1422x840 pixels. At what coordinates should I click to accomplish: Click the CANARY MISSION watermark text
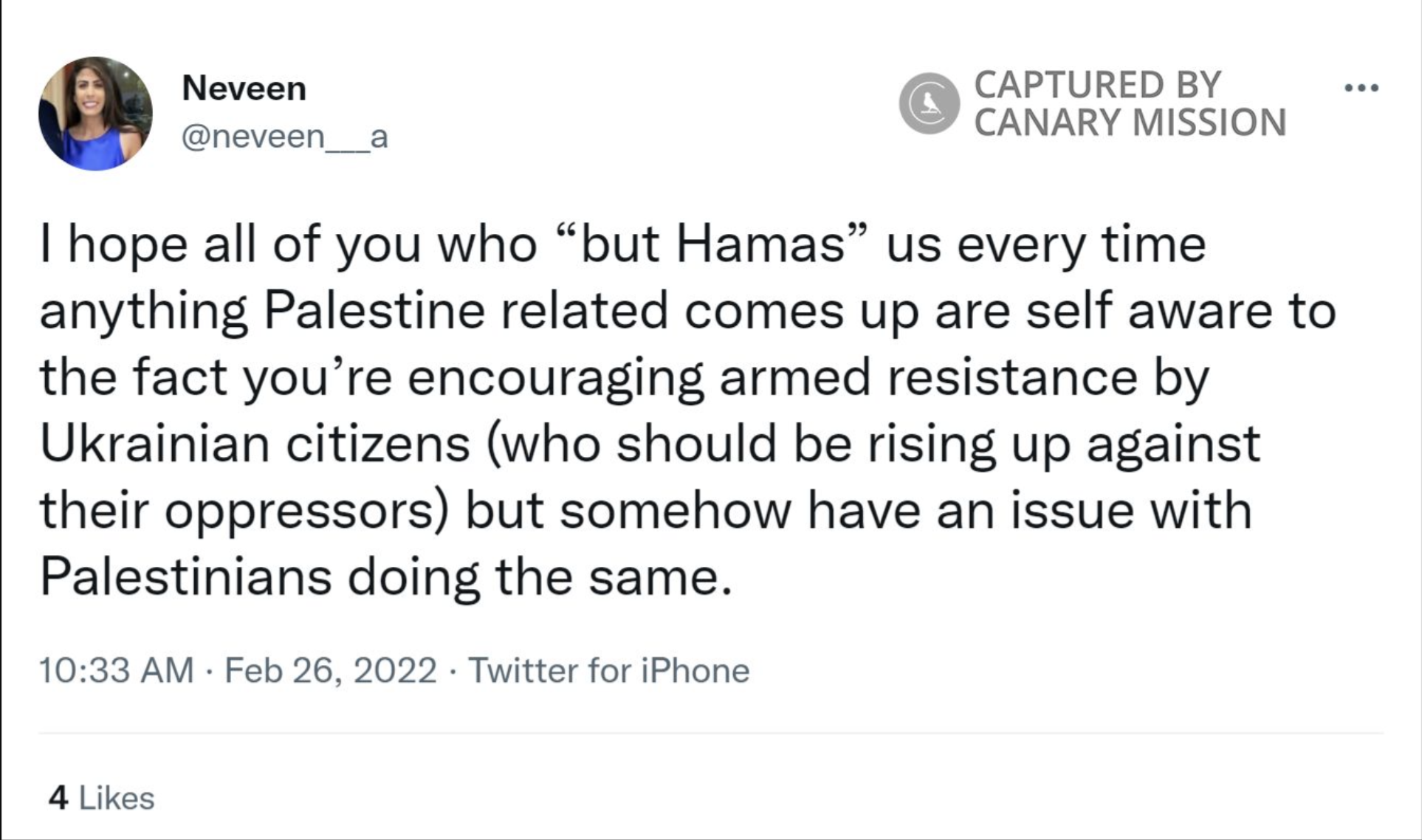(x=1130, y=123)
